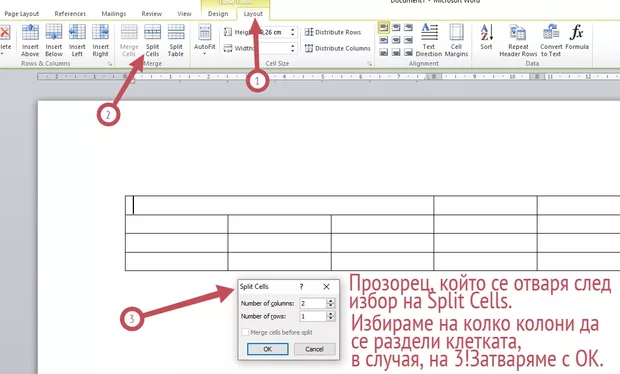The height and width of the screenshot is (374, 620).
Task: Align cell text bottom right
Action: (x=408, y=52)
